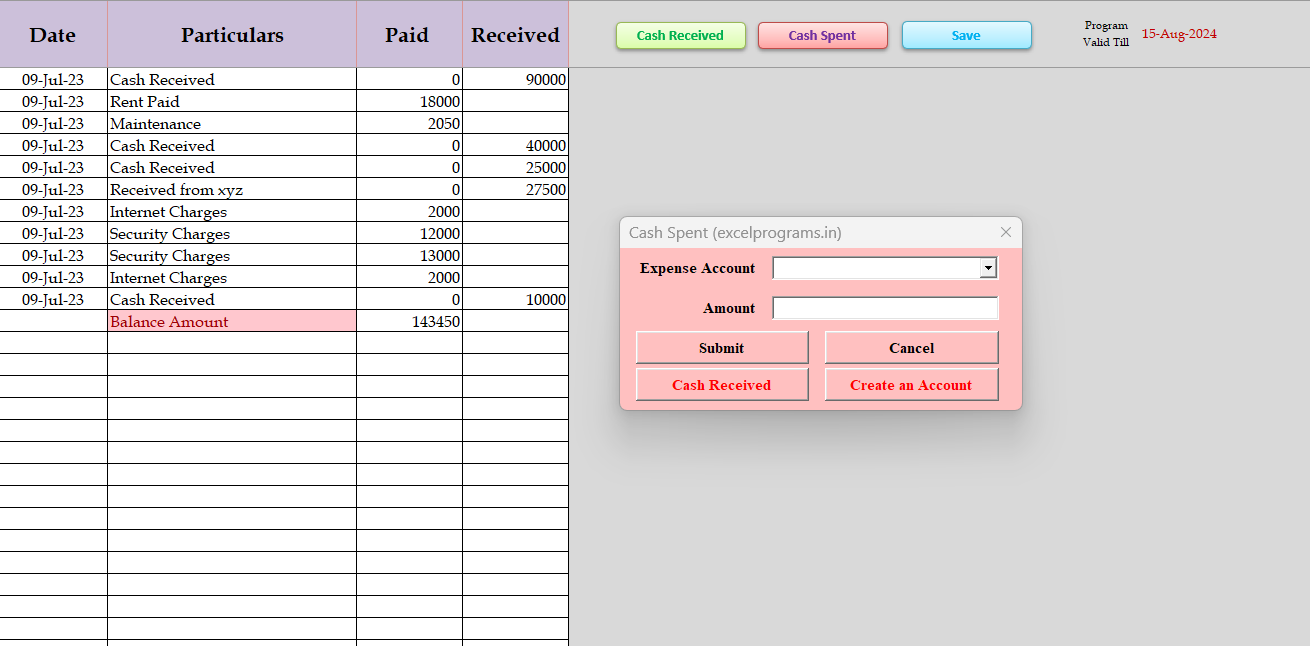
Task: Click Create an Account button
Action: (911, 385)
